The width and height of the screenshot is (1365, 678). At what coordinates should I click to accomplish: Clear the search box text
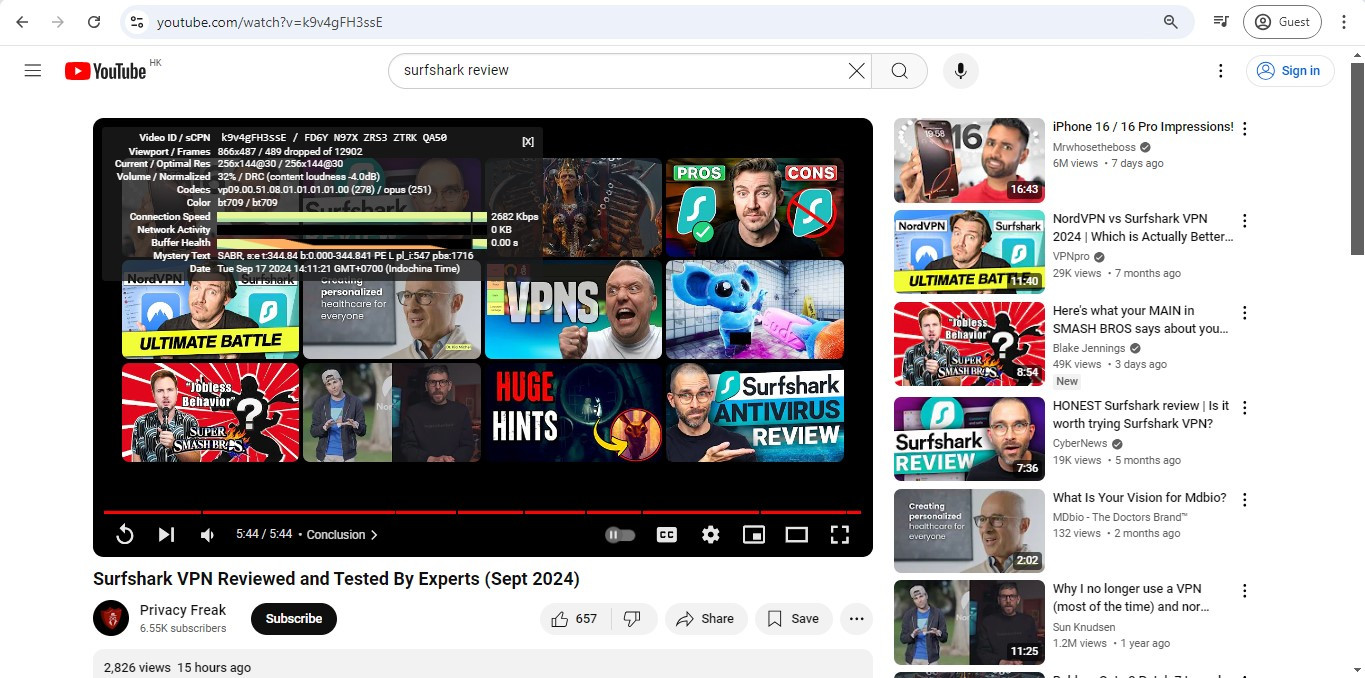pos(857,71)
